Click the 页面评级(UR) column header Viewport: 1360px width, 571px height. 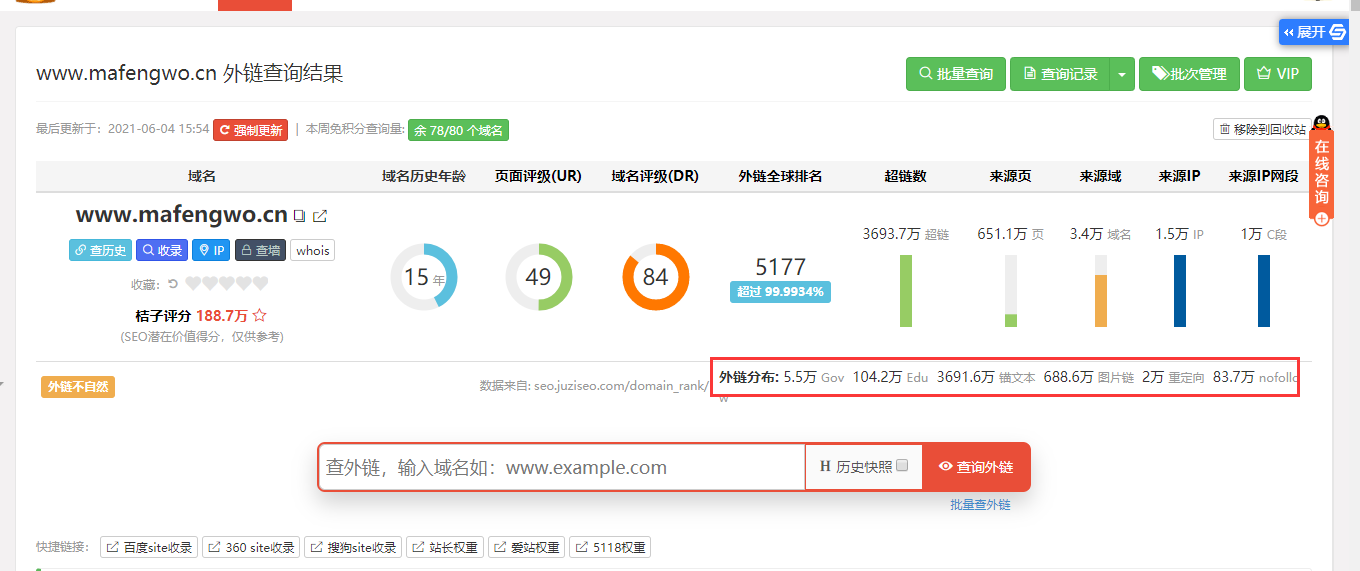538,176
